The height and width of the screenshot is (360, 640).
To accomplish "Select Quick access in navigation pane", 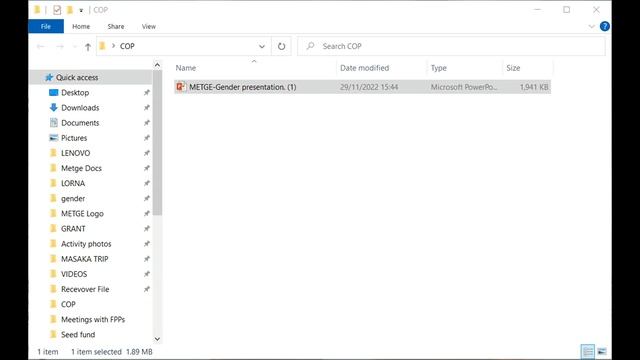I will click(77, 78).
